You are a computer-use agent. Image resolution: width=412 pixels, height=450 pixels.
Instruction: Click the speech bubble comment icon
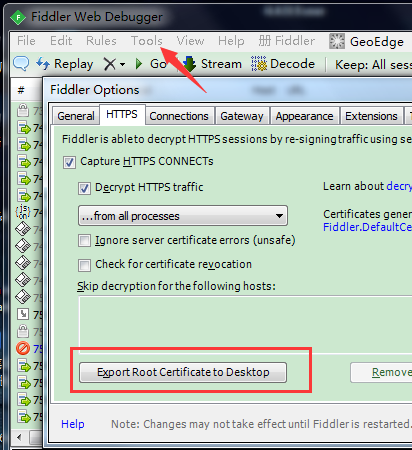[21, 63]
